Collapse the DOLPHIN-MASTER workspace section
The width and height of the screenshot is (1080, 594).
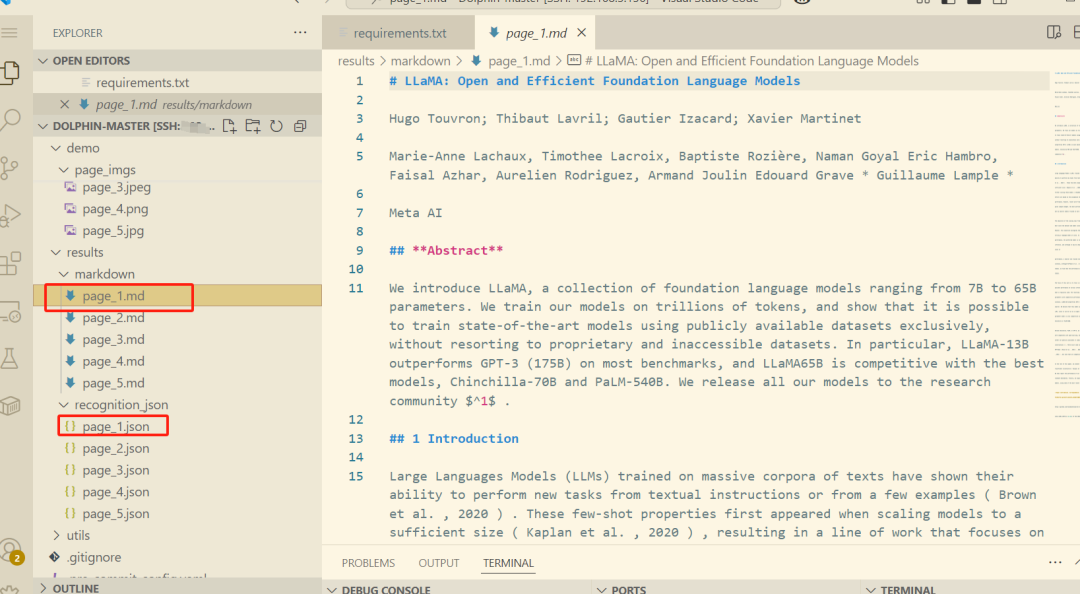coord(43,126)
